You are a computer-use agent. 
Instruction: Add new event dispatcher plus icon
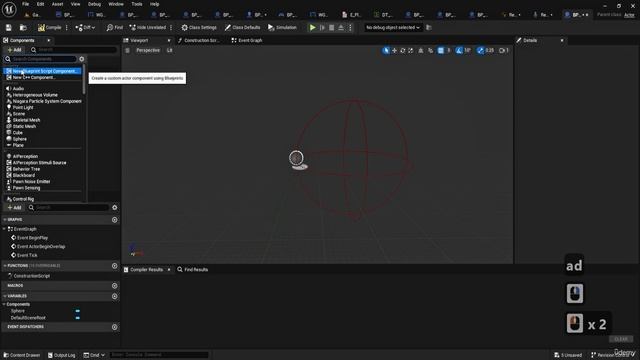115,327
